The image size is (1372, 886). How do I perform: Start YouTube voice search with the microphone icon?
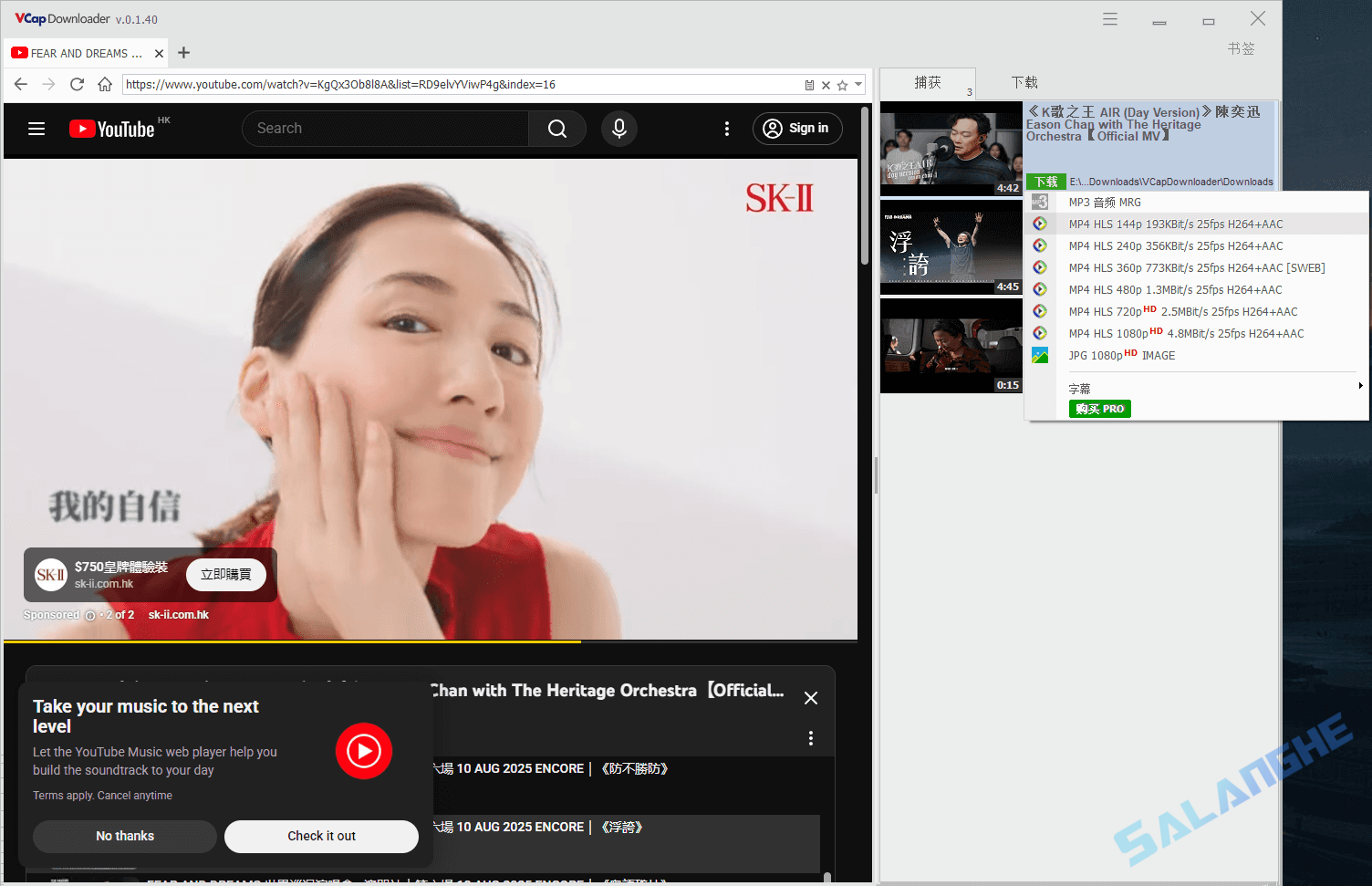pyautogui.click(x=619, y=129)
